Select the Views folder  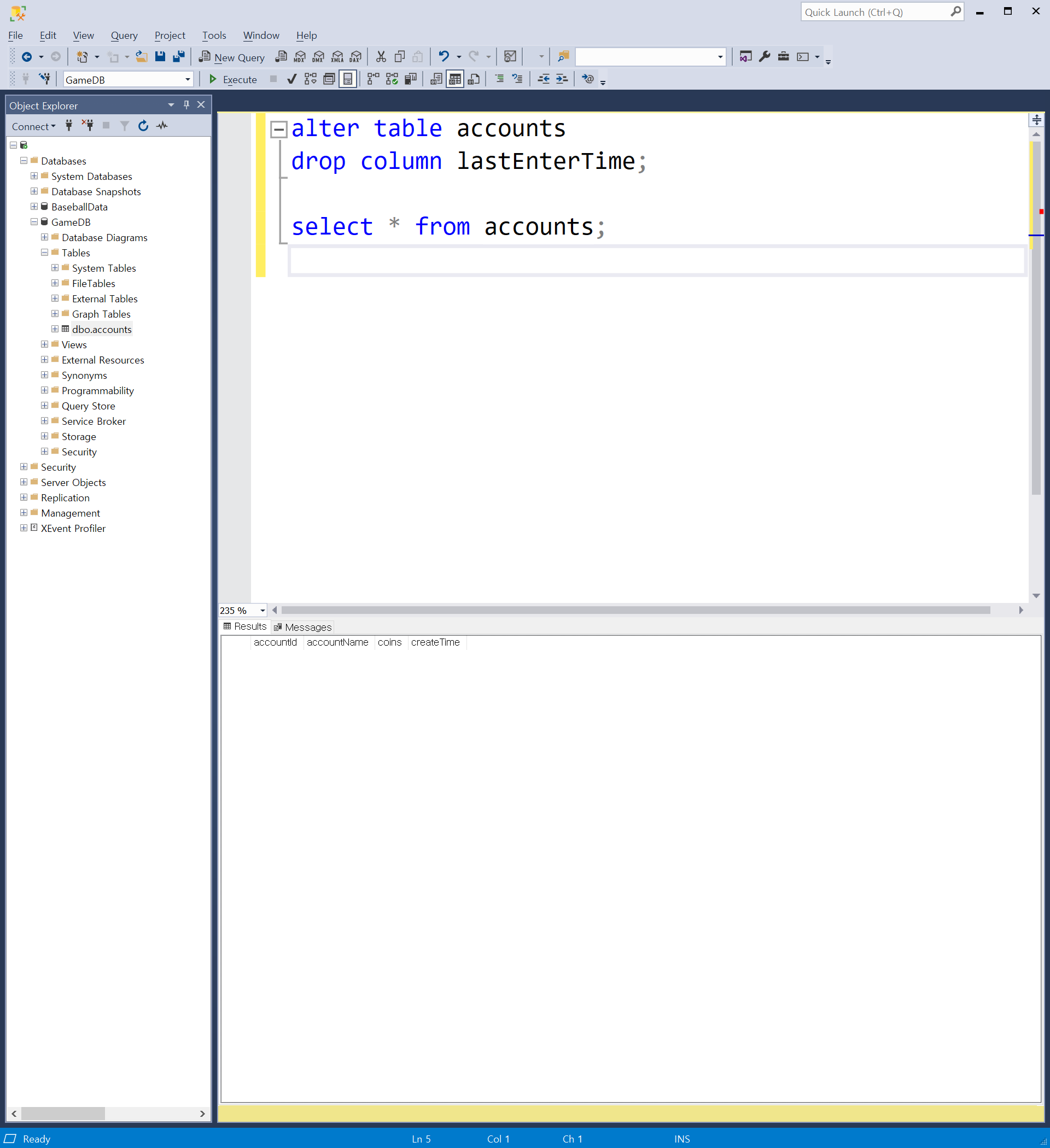(74, 344)
